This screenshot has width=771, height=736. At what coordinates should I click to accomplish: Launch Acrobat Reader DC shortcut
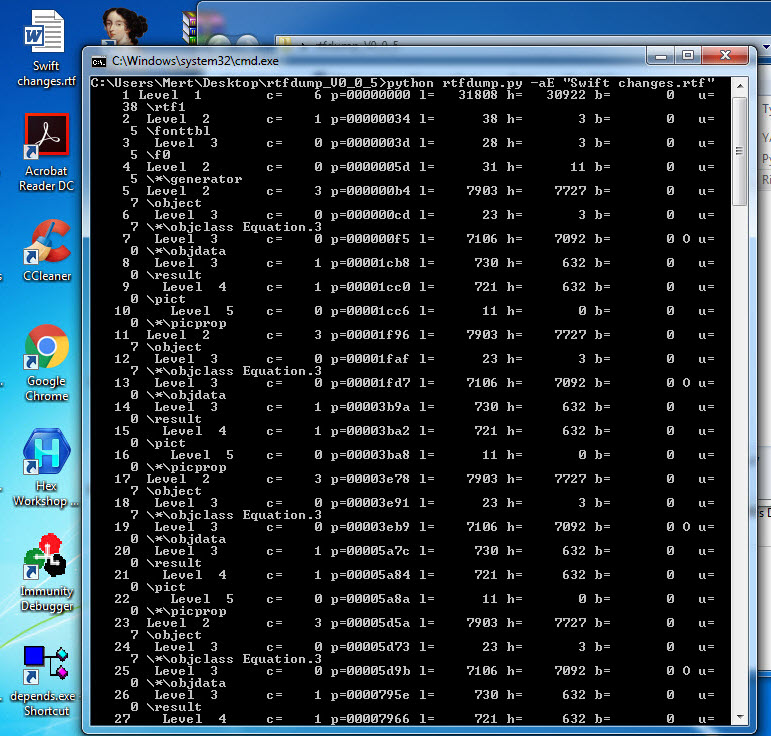[46, 150]
